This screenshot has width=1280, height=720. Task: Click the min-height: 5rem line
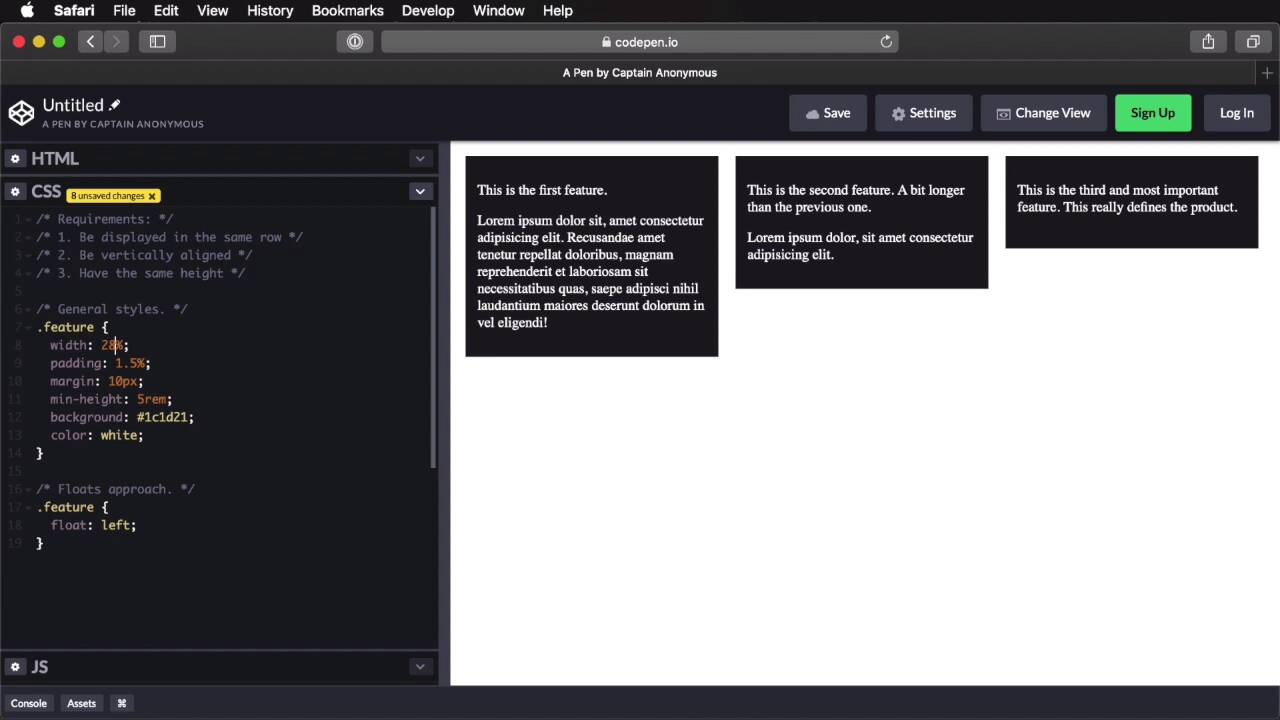pos(111,399)
